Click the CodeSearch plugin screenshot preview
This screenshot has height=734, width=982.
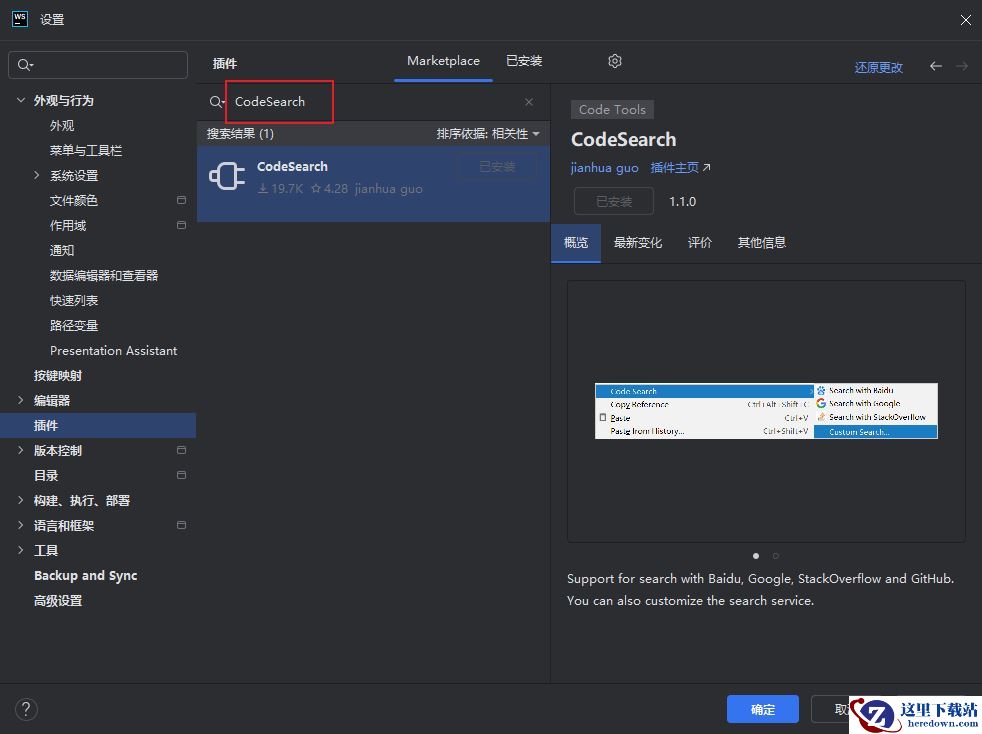766,411
